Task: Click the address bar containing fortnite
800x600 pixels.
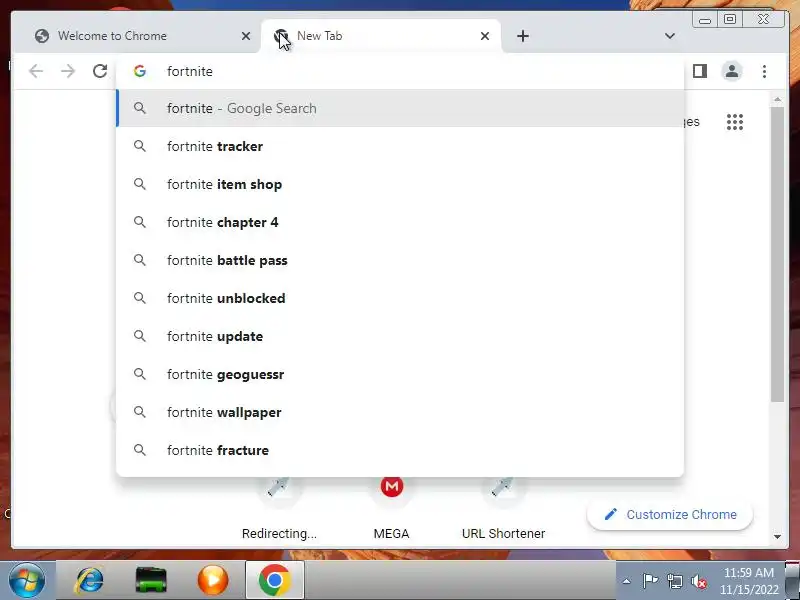Action: click(x=400, y=71)
